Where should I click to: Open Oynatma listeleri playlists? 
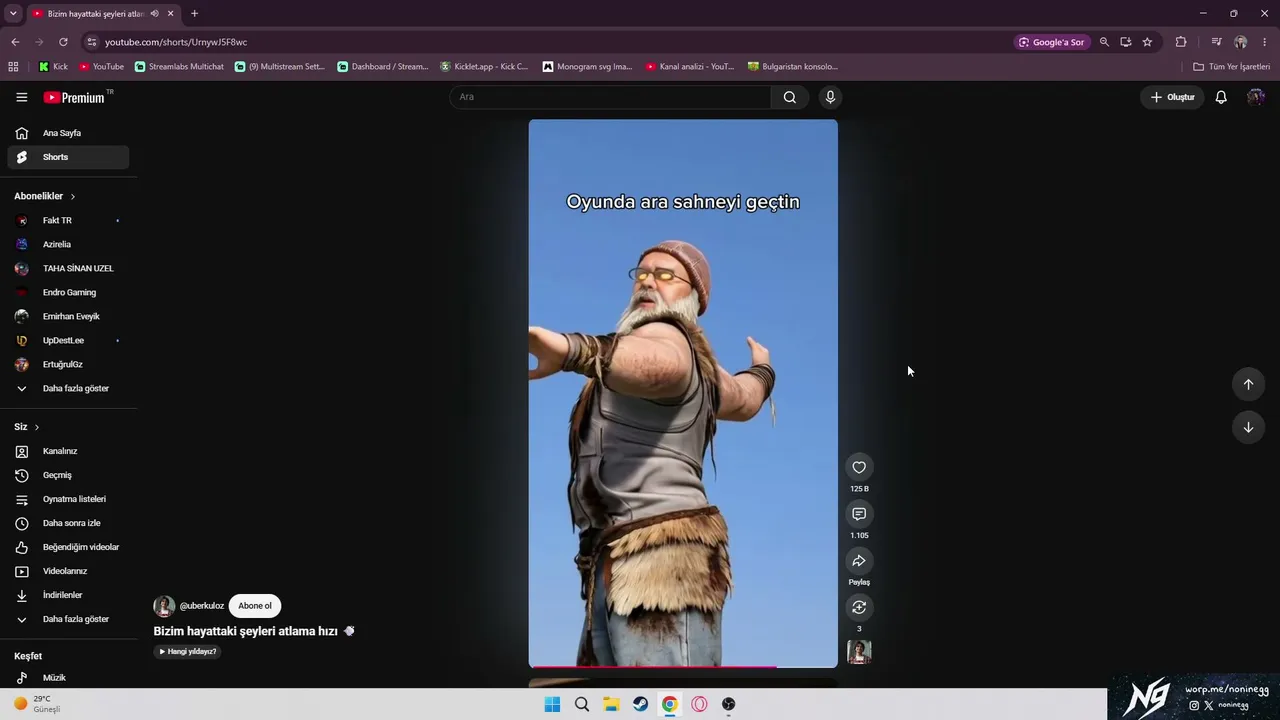pos(68,499)
